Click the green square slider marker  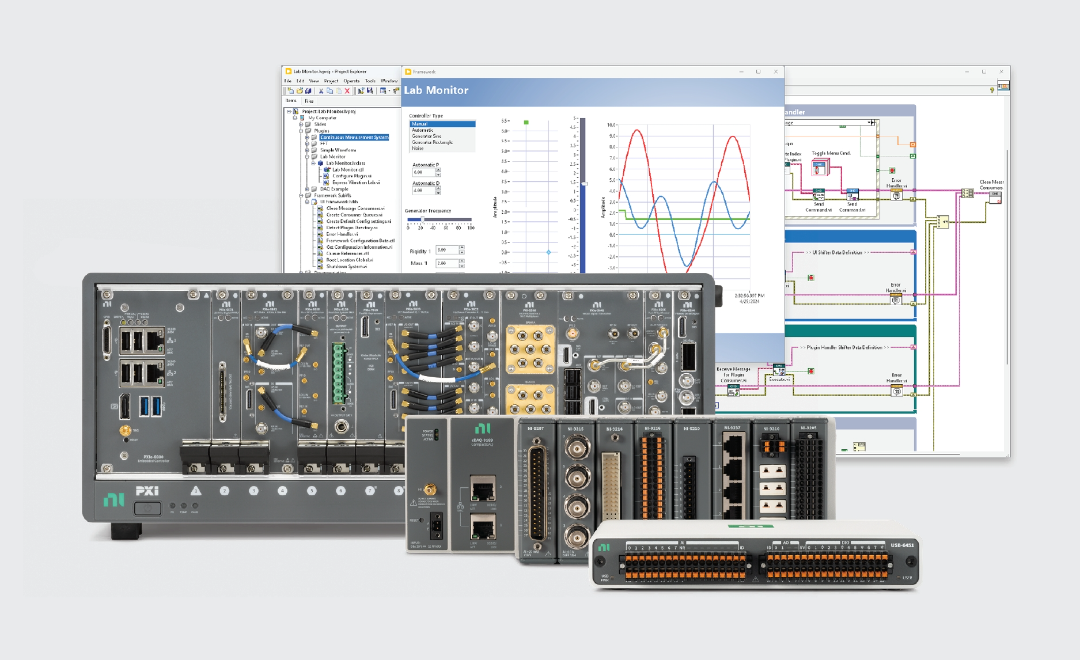pos(526,123)
